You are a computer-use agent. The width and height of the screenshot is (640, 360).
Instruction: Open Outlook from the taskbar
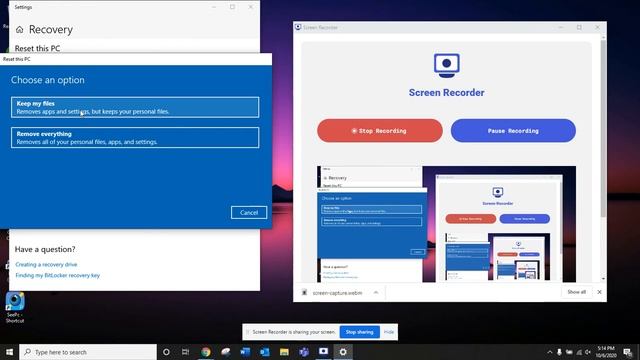(x=264, y=352)
